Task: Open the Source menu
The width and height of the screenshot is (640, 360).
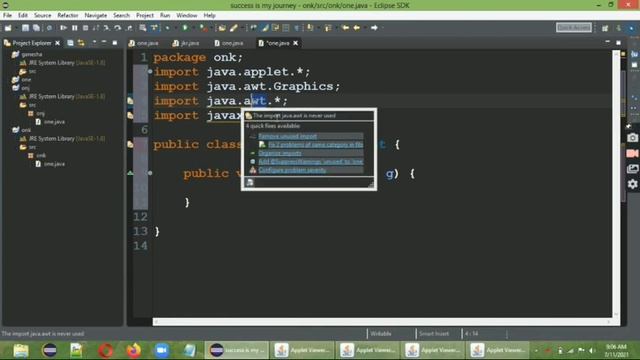Action: (42, 15)
